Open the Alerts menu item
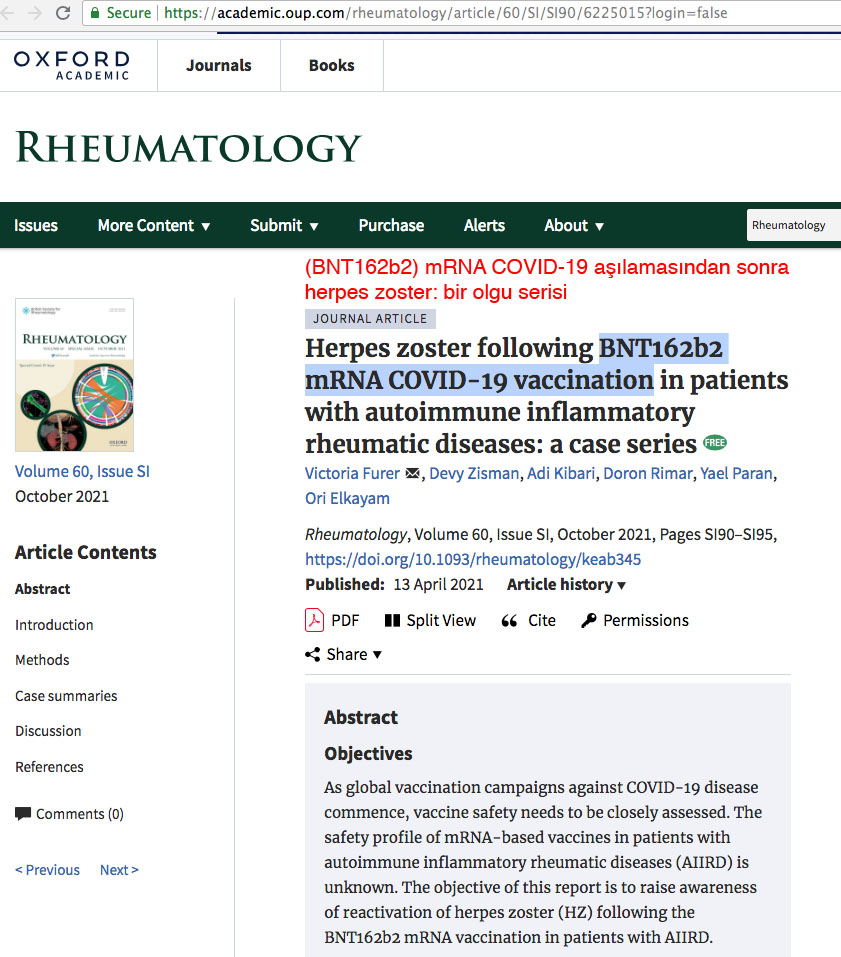841x957 pixels. pyautogui.click(x=484, y=225)
